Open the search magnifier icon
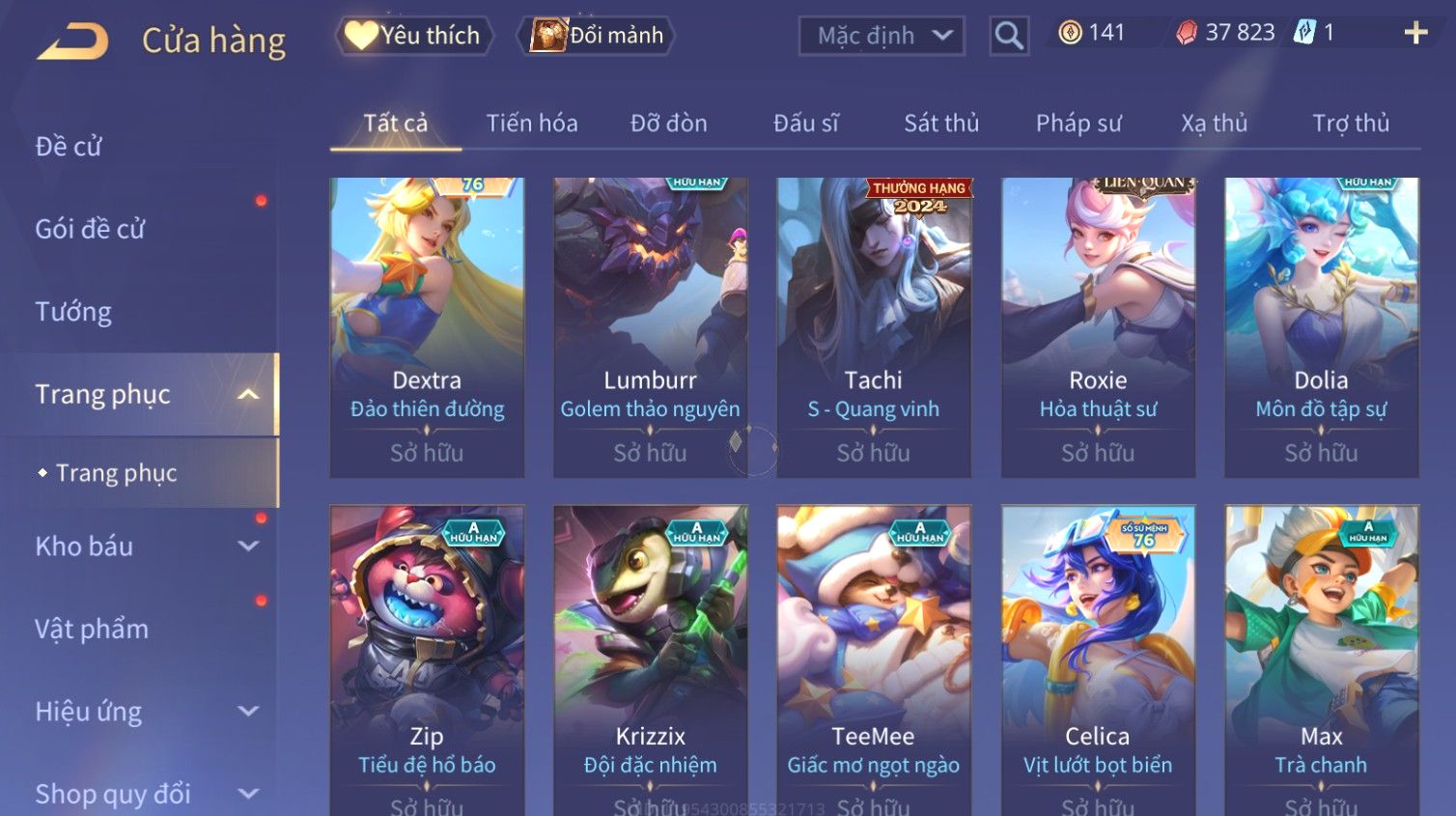Image resolution: width=1456 pixels, height=816 pixels. point(1009,36)
